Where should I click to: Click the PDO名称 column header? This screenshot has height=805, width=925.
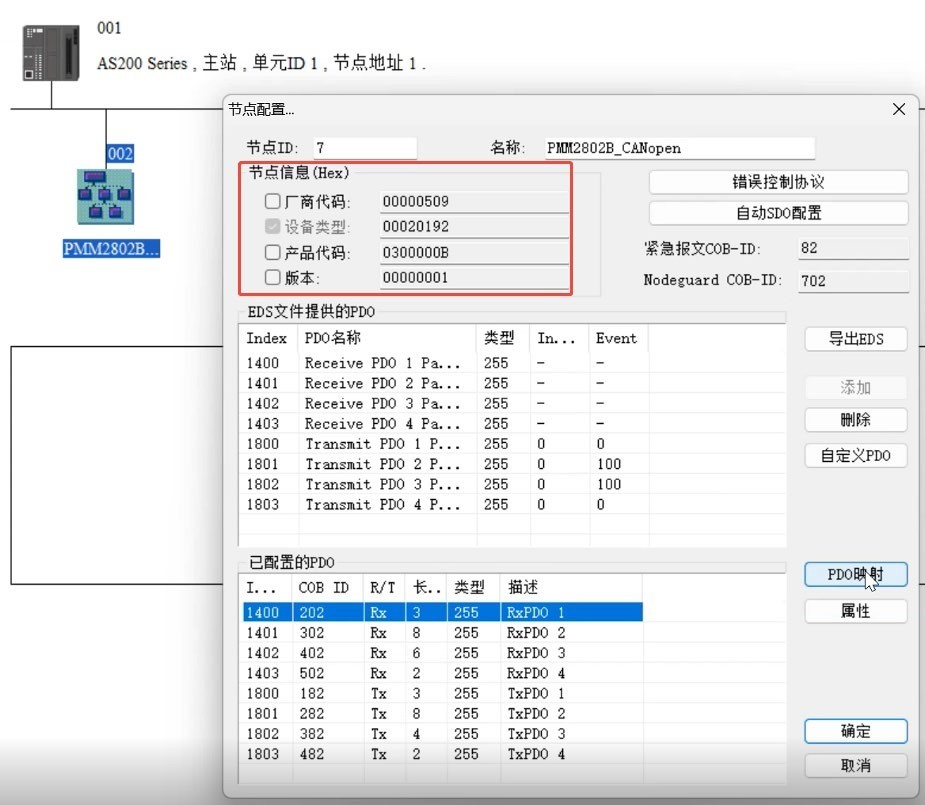tap(387, 339)
